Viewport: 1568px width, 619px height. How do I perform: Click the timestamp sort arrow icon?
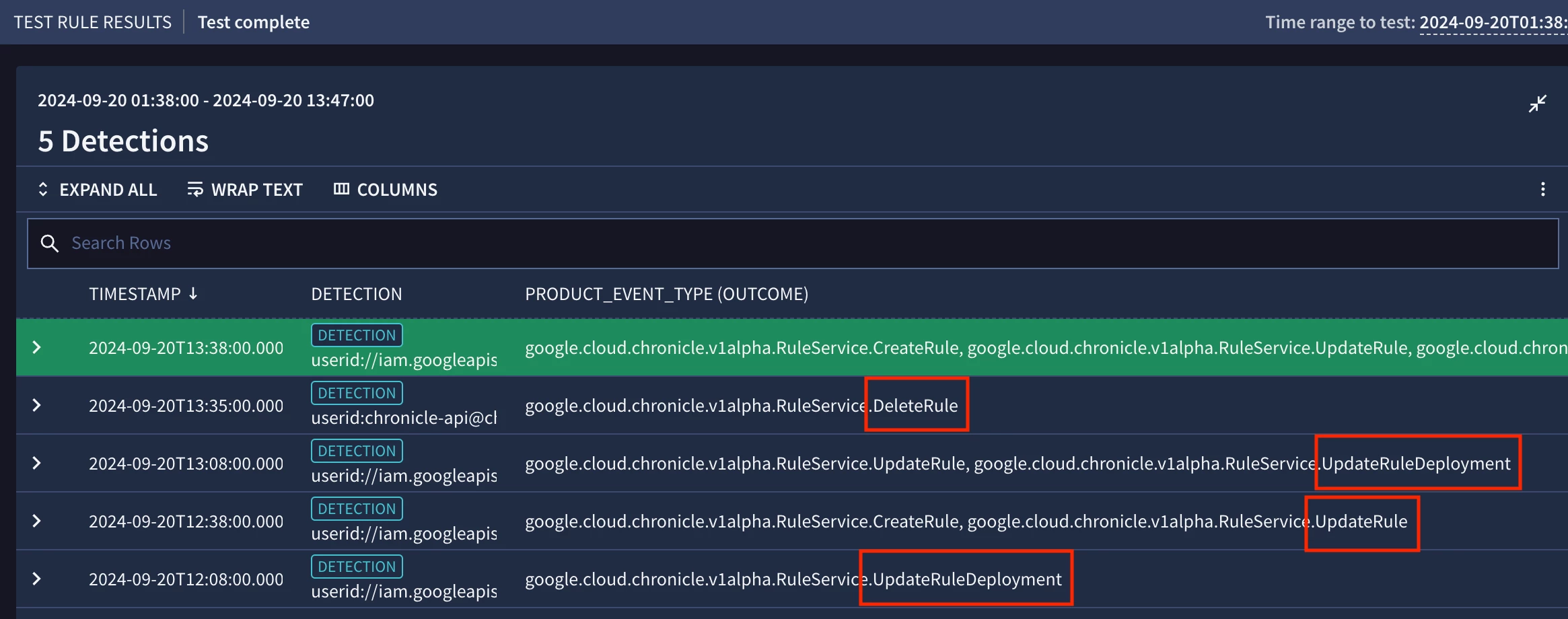(193, 293)
